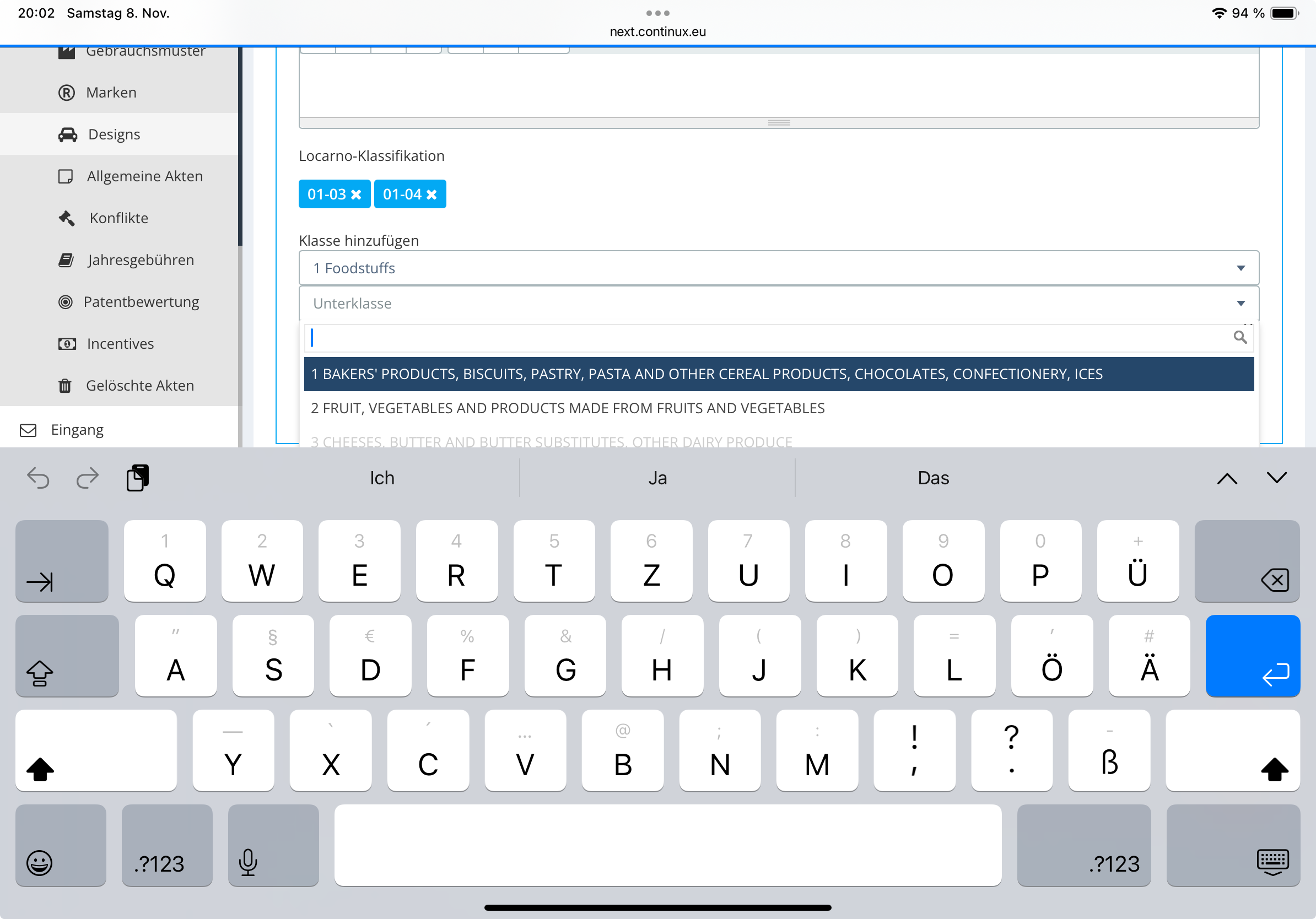
Task: Open the Eingang inbox link
Action: pyautogui.click(x=77, y=430)
